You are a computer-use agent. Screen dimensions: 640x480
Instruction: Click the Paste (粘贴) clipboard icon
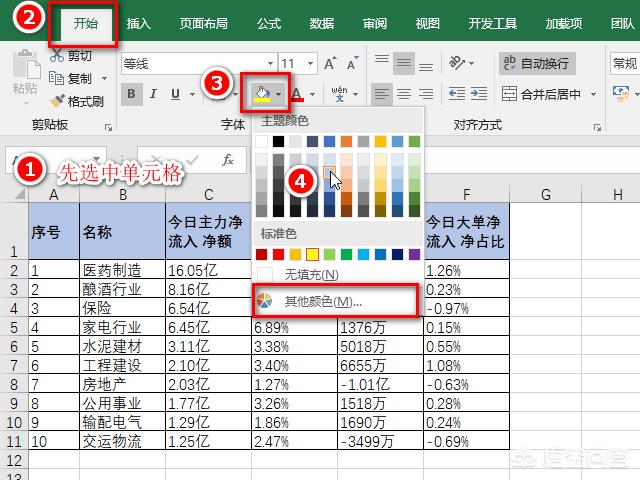point(26,65)
